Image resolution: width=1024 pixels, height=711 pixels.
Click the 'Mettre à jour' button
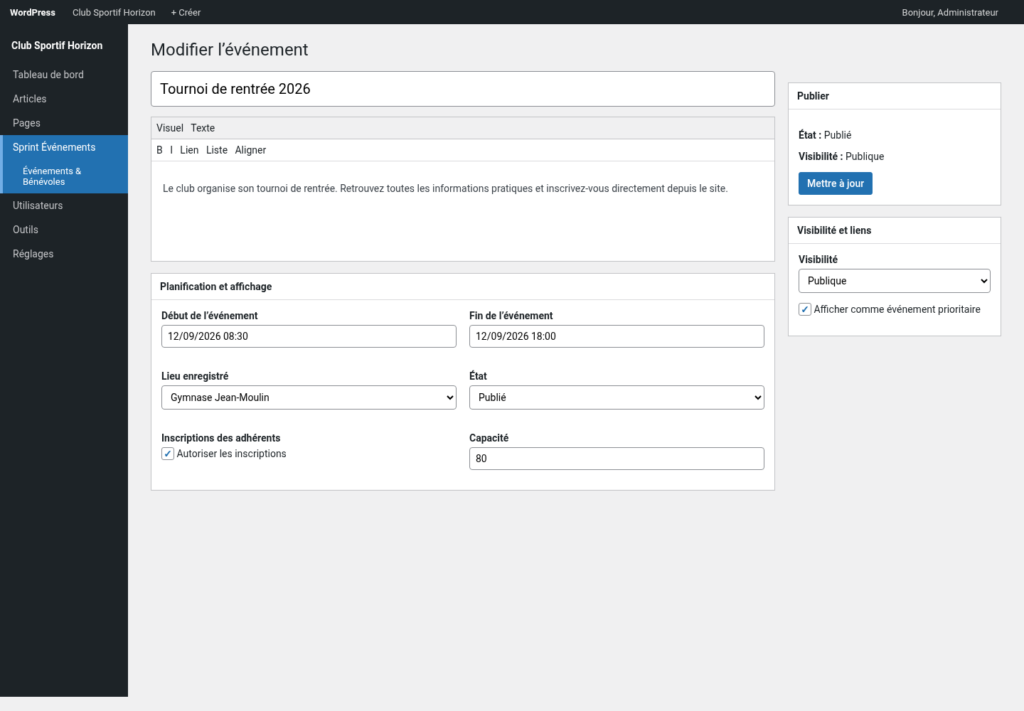click(835, 183)
